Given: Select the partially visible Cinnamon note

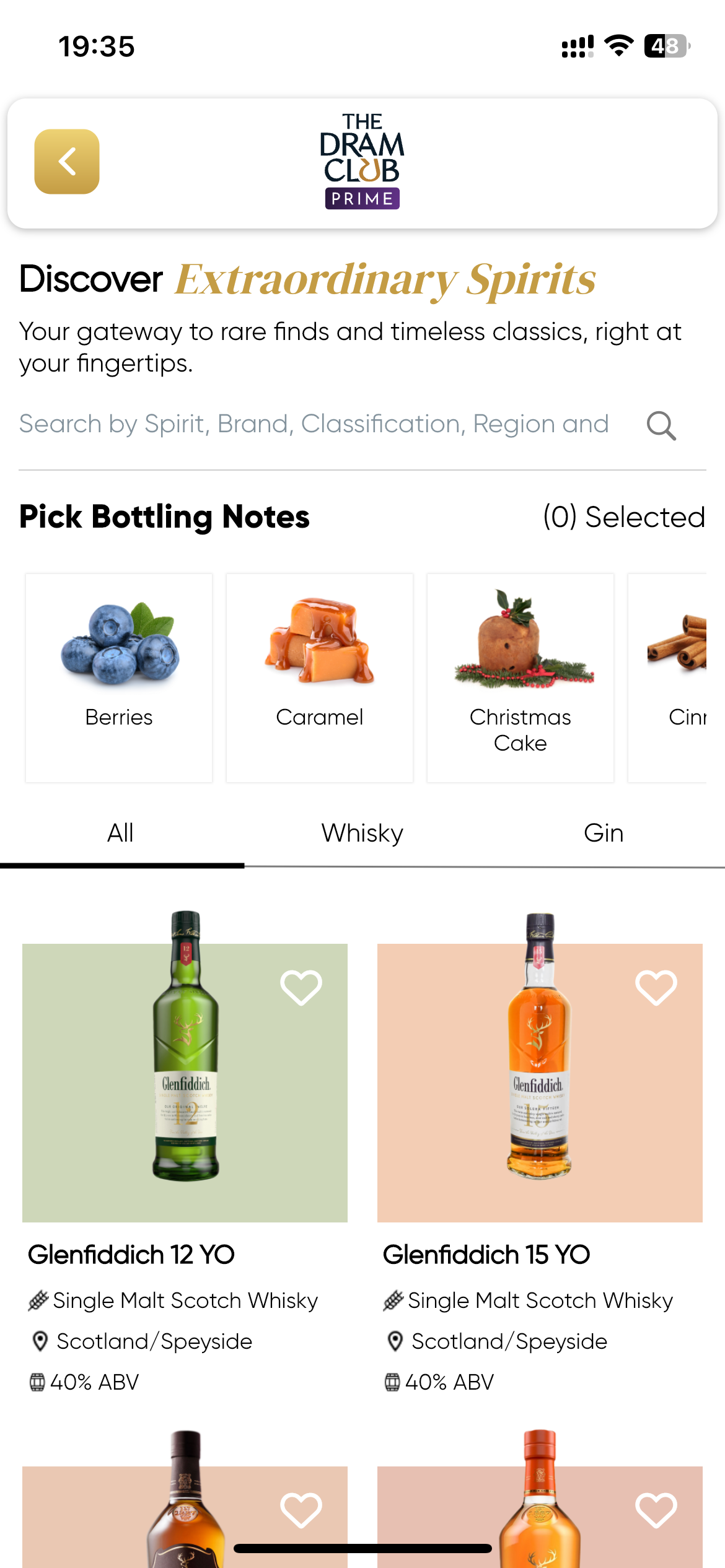Looking at the screenshot, I should pyautogui.click(x=667, y=678).
